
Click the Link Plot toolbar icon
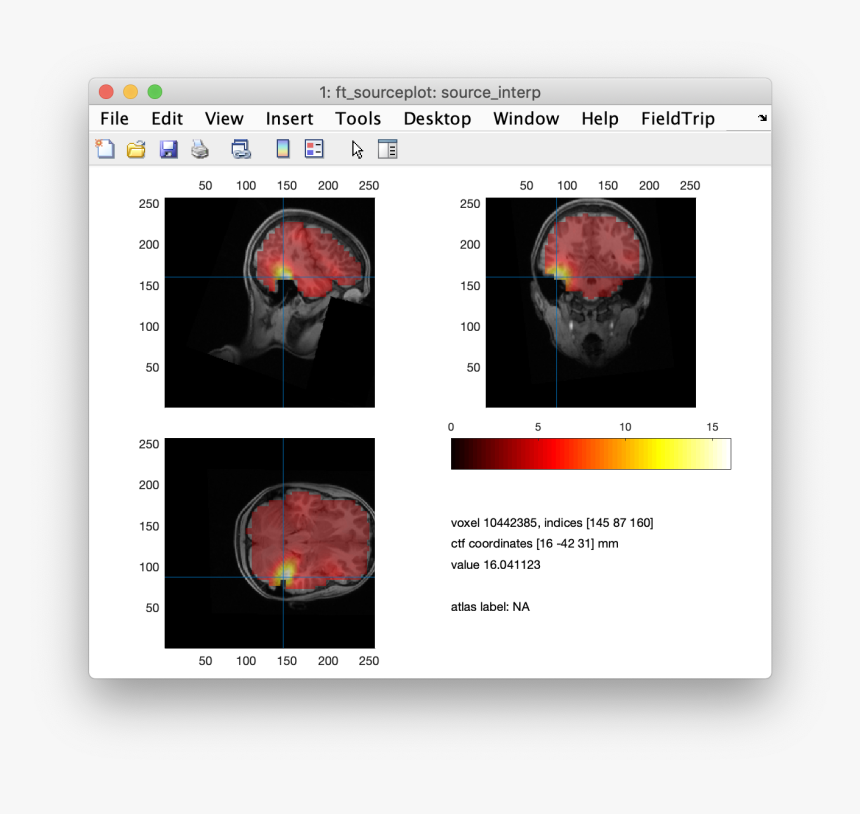tap(241, 149)
